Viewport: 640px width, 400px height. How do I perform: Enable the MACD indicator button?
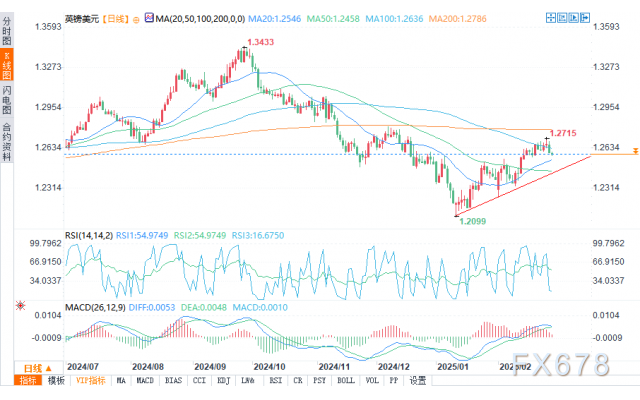tap(145, 380)
